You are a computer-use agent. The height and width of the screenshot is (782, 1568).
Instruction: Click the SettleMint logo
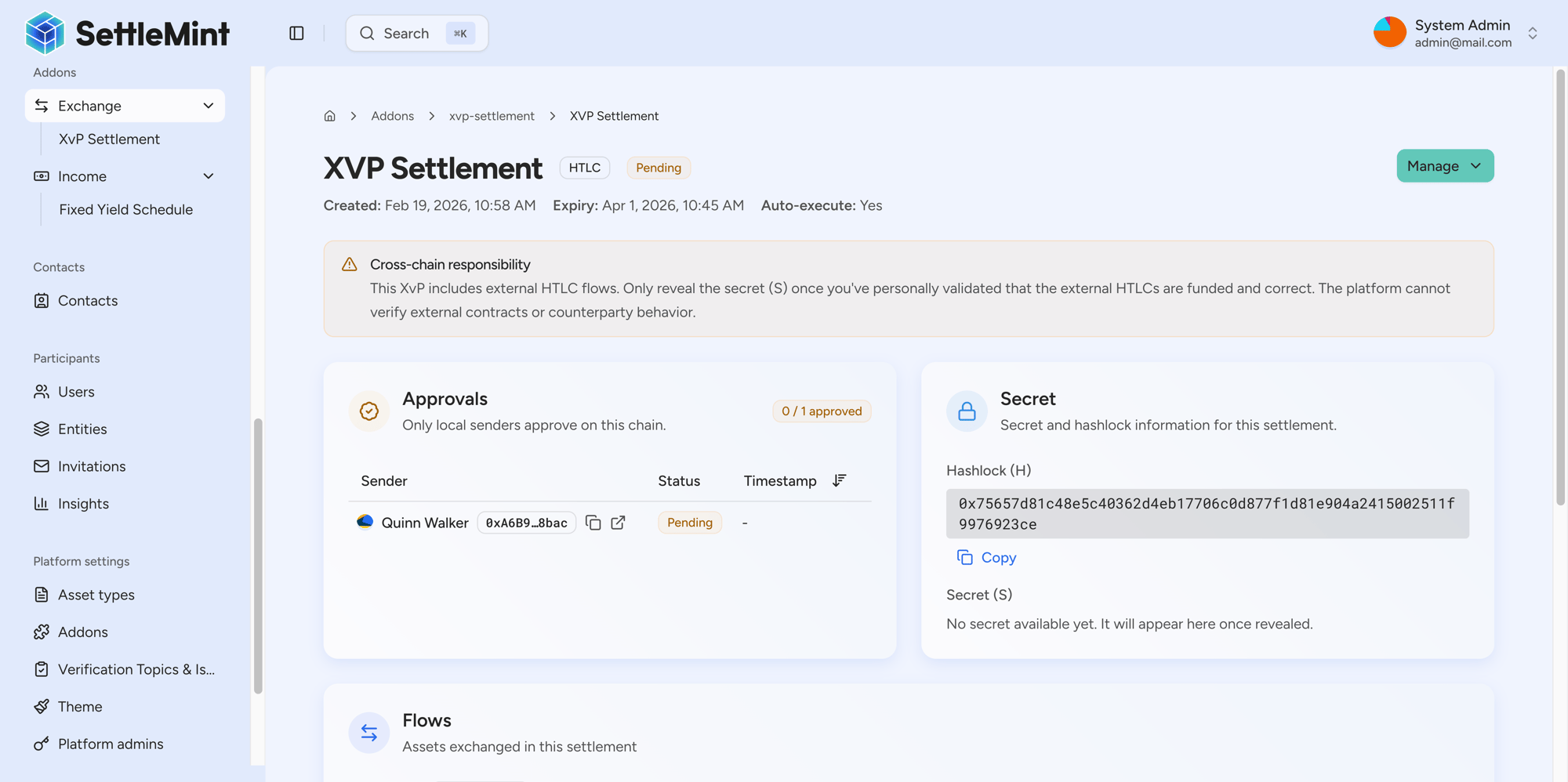(127, 33)
